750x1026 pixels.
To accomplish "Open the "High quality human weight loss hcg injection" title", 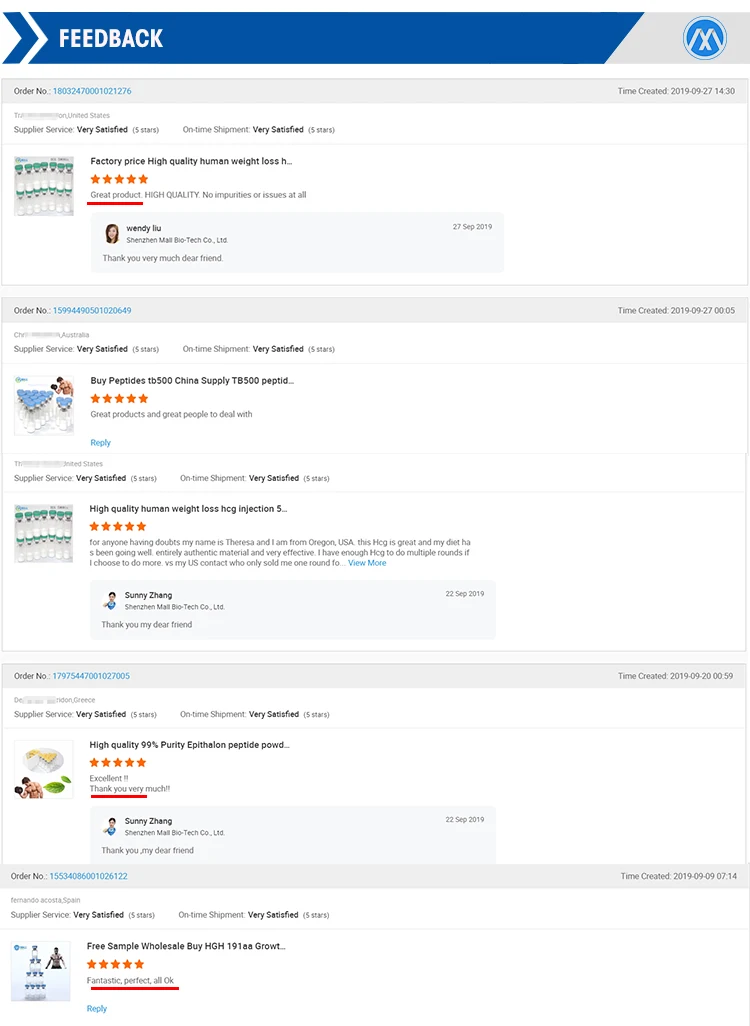I will click(x=188, y=509).
